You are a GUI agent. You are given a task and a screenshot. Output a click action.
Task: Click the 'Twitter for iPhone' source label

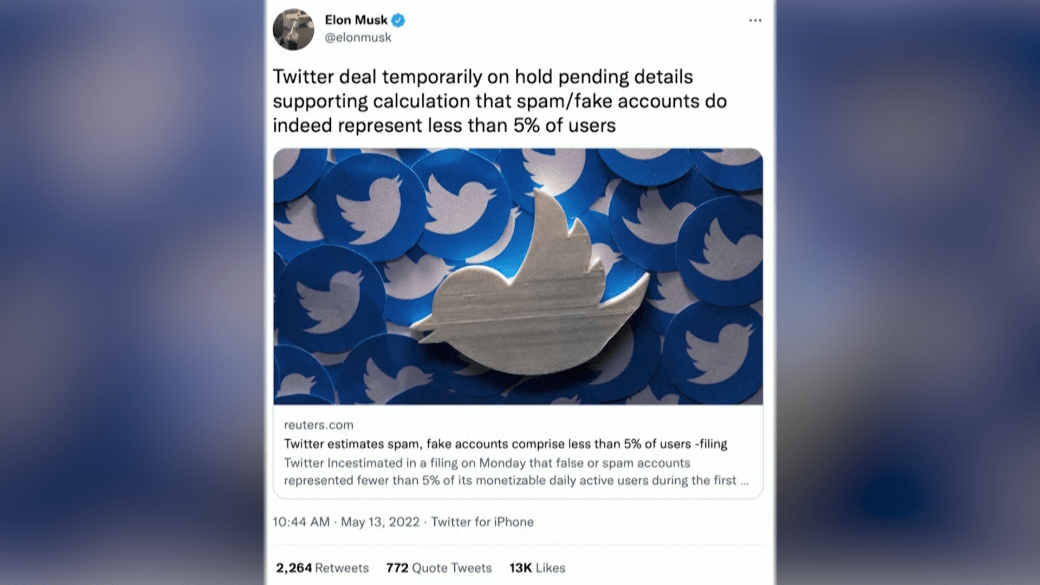tap(482, 522)
